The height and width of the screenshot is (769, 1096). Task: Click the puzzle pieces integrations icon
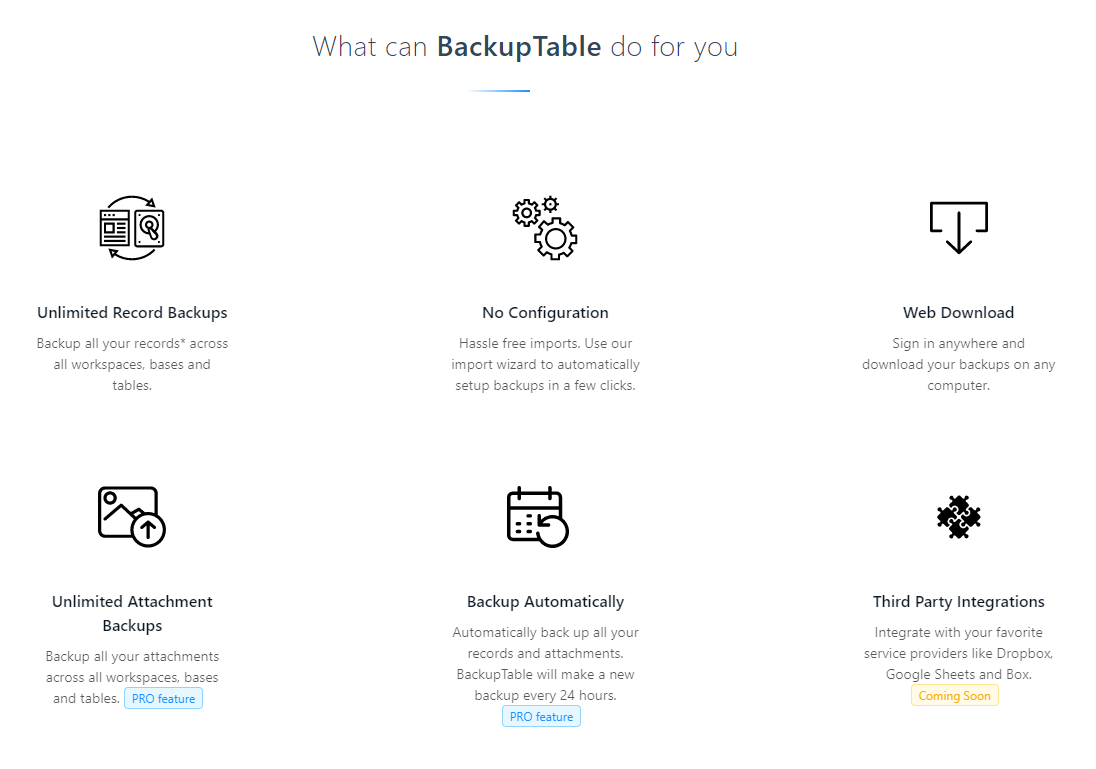click(x=958, y=517)
